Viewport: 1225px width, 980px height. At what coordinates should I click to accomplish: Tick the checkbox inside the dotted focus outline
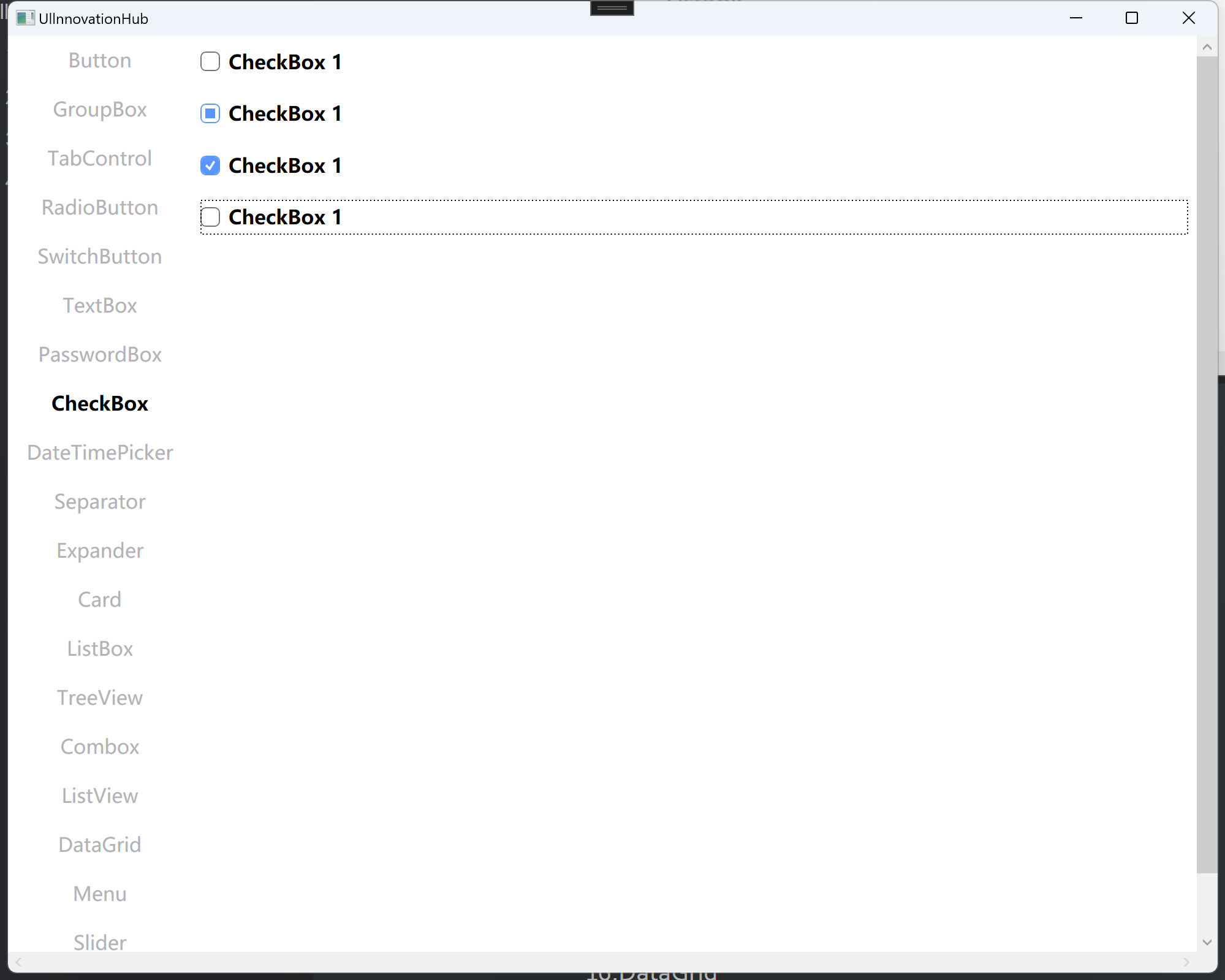(x=210, y=217)
